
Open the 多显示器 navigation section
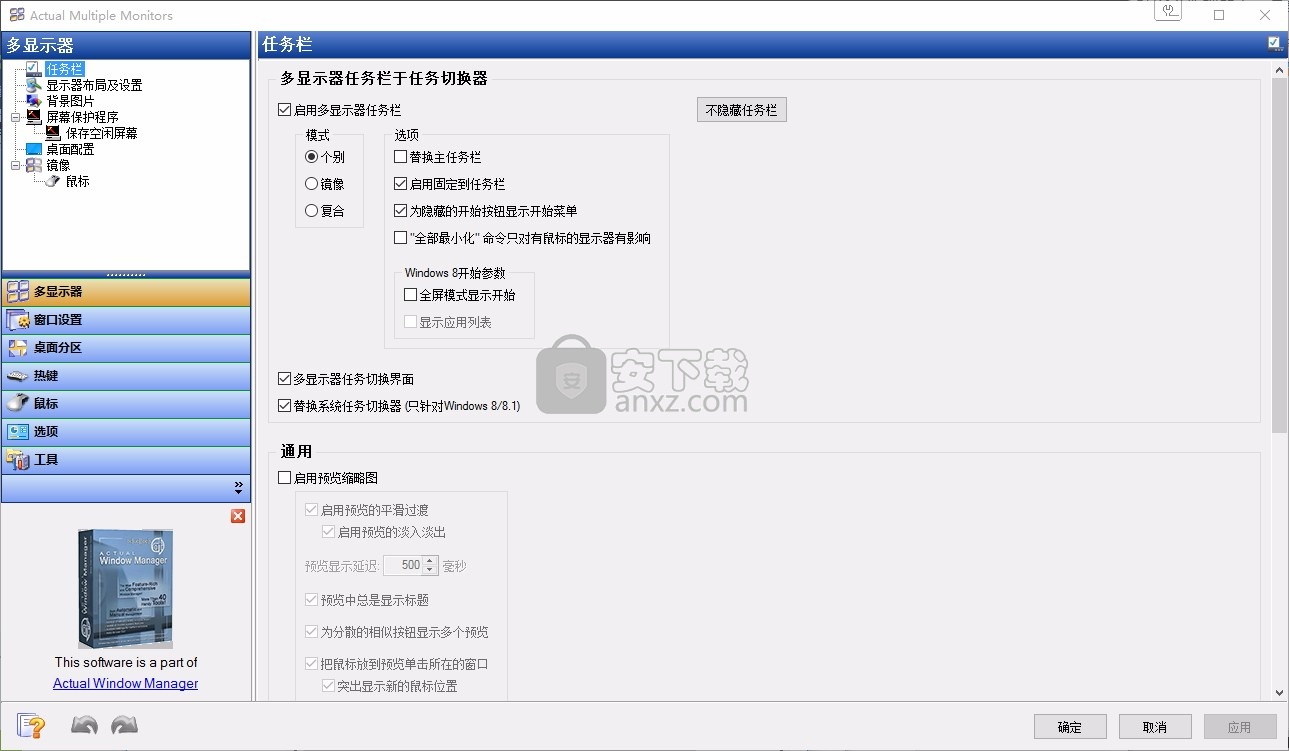click(126, 292)
